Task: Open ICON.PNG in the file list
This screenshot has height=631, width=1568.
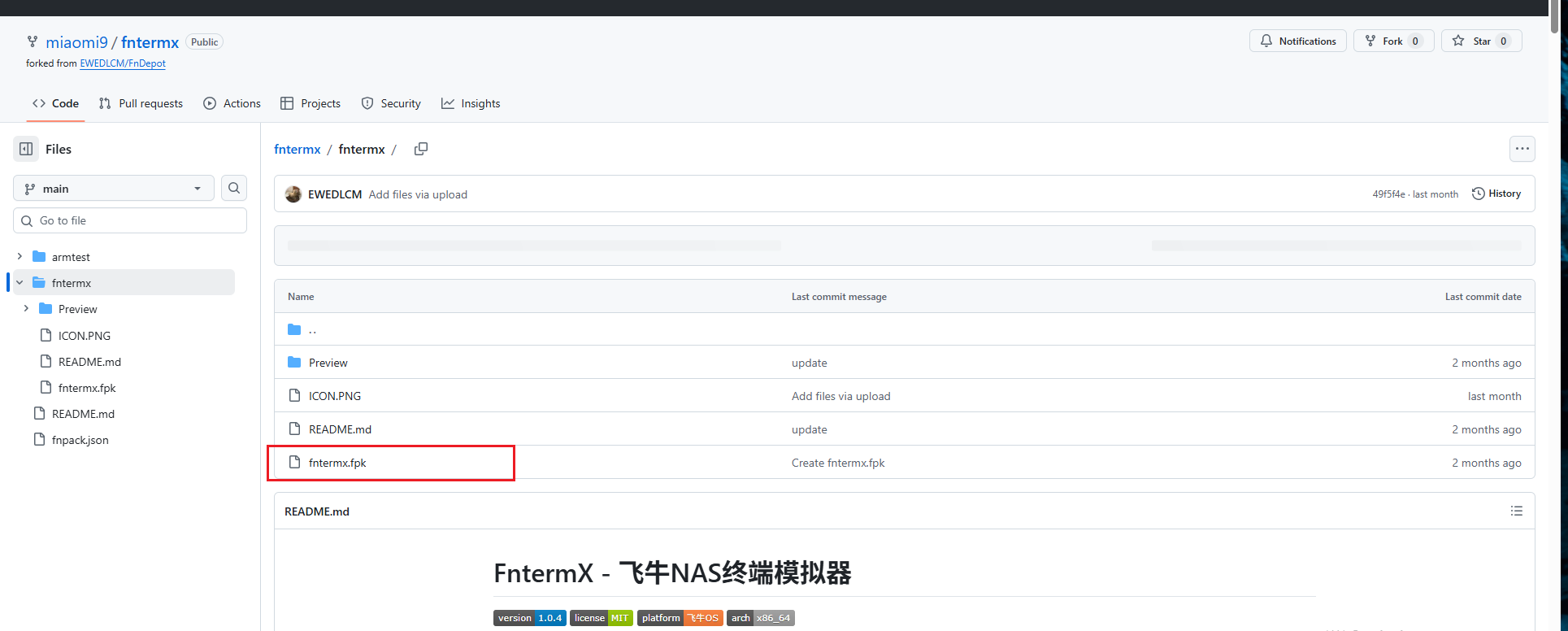Action: (335, 396)
